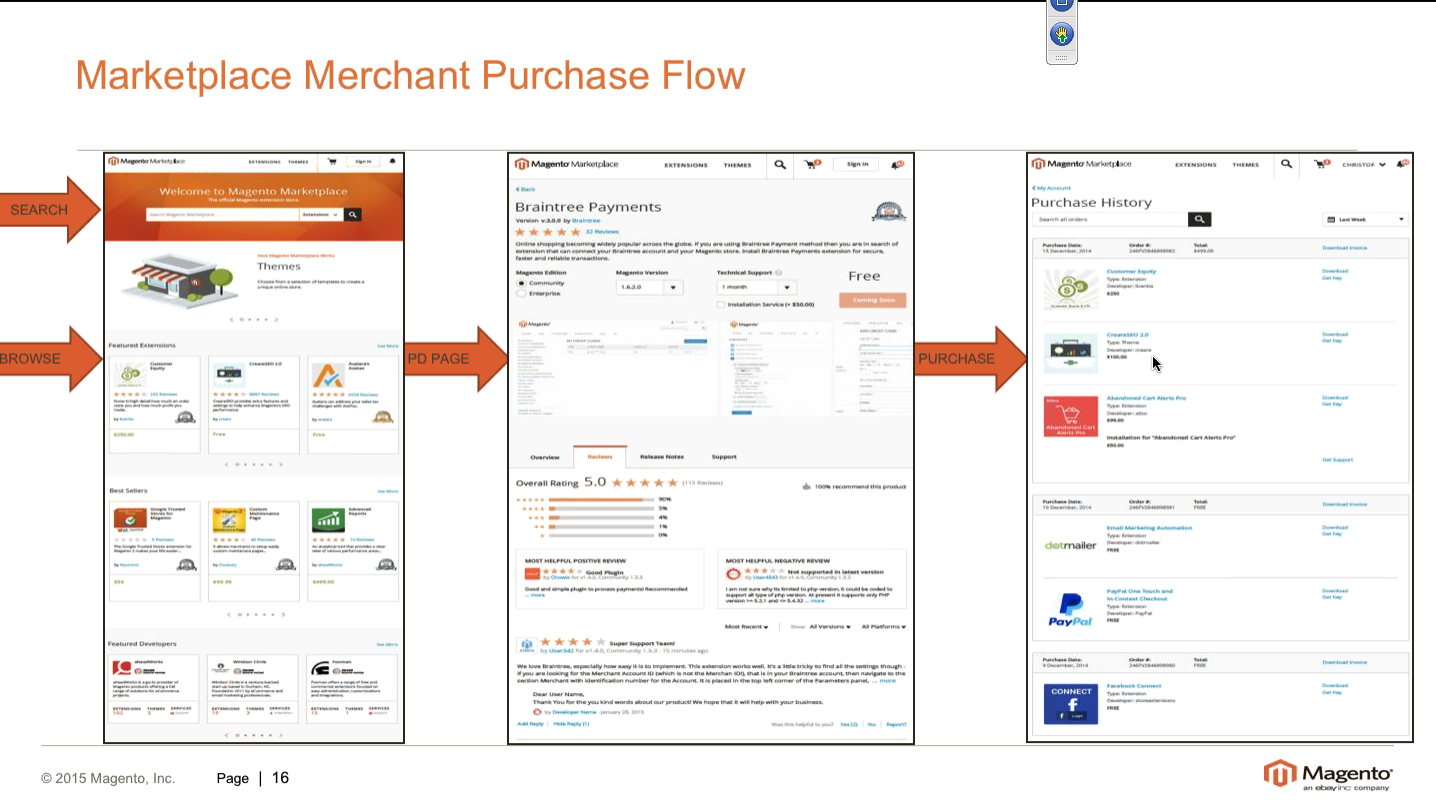
Task: Switch to the Support tab
Action: (x=724, y=457)
